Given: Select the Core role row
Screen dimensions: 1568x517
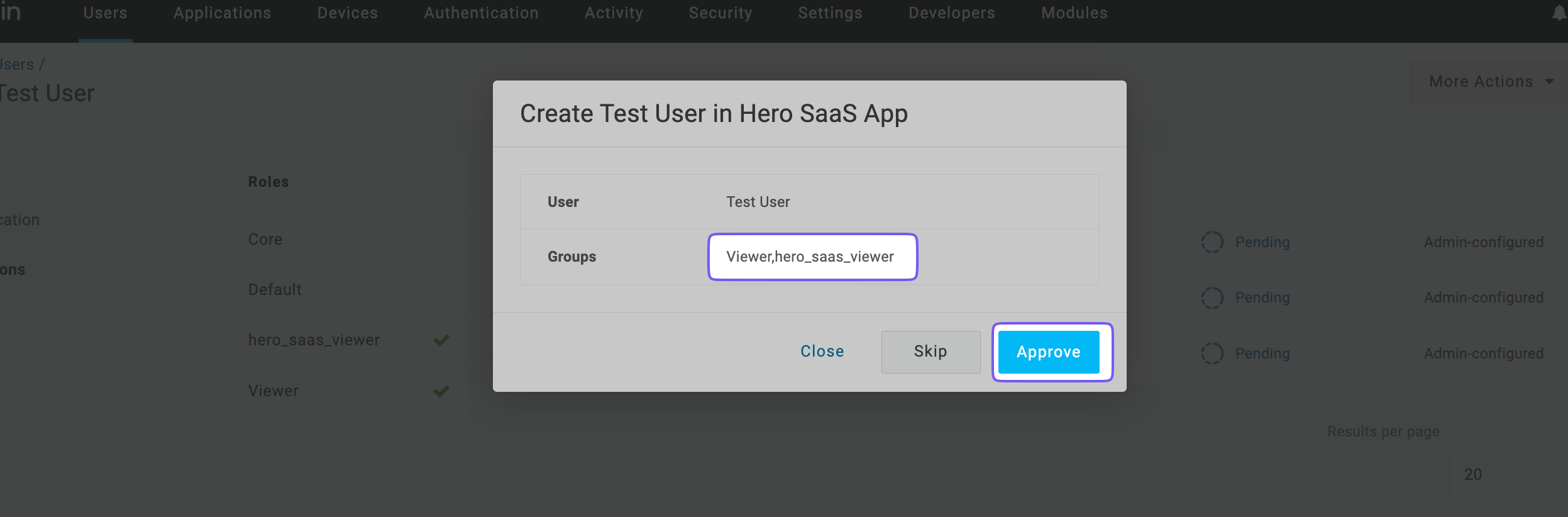Looking at the screenshot, I should 345,240.
